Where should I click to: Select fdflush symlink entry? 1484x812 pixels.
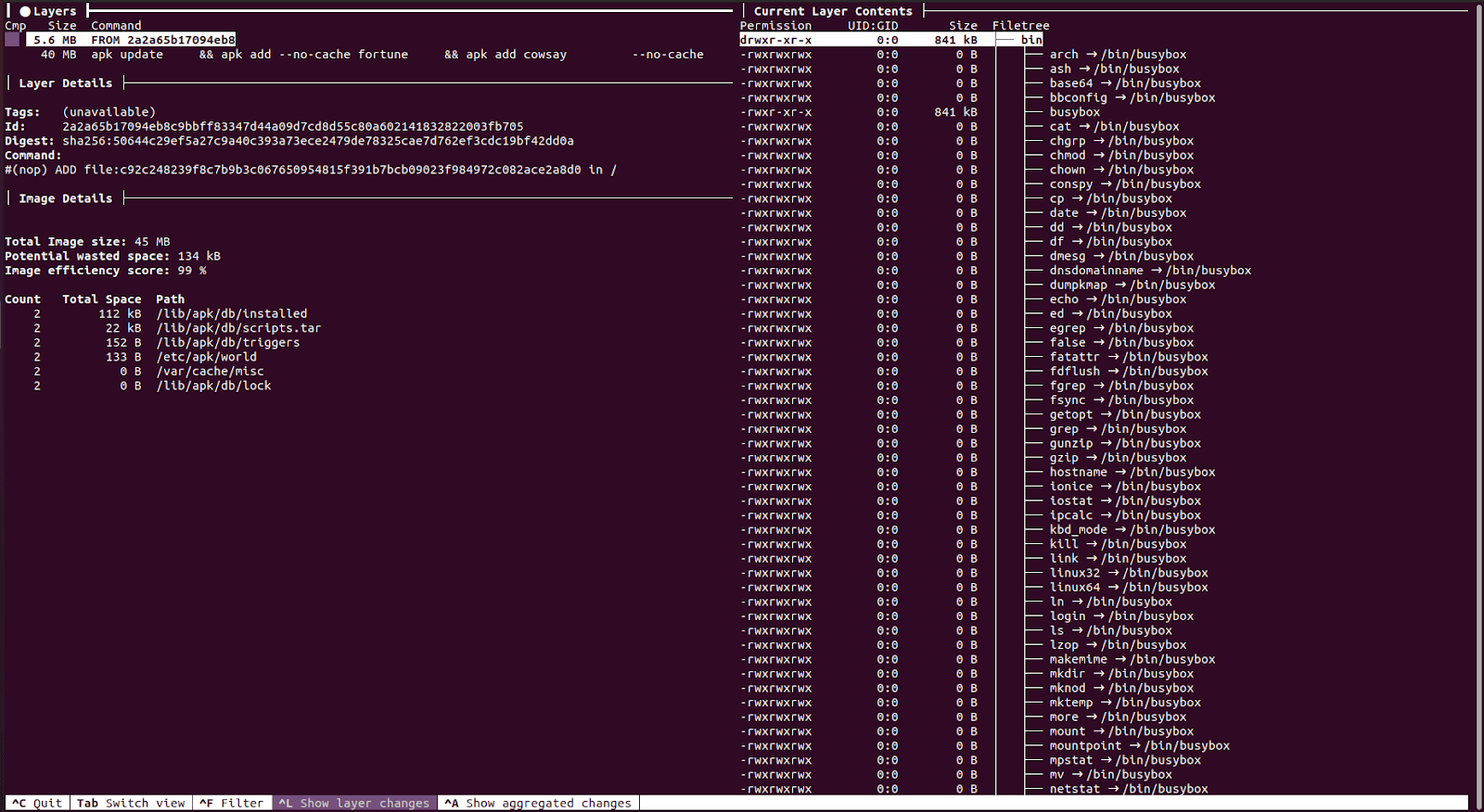tap(1129, 372)
